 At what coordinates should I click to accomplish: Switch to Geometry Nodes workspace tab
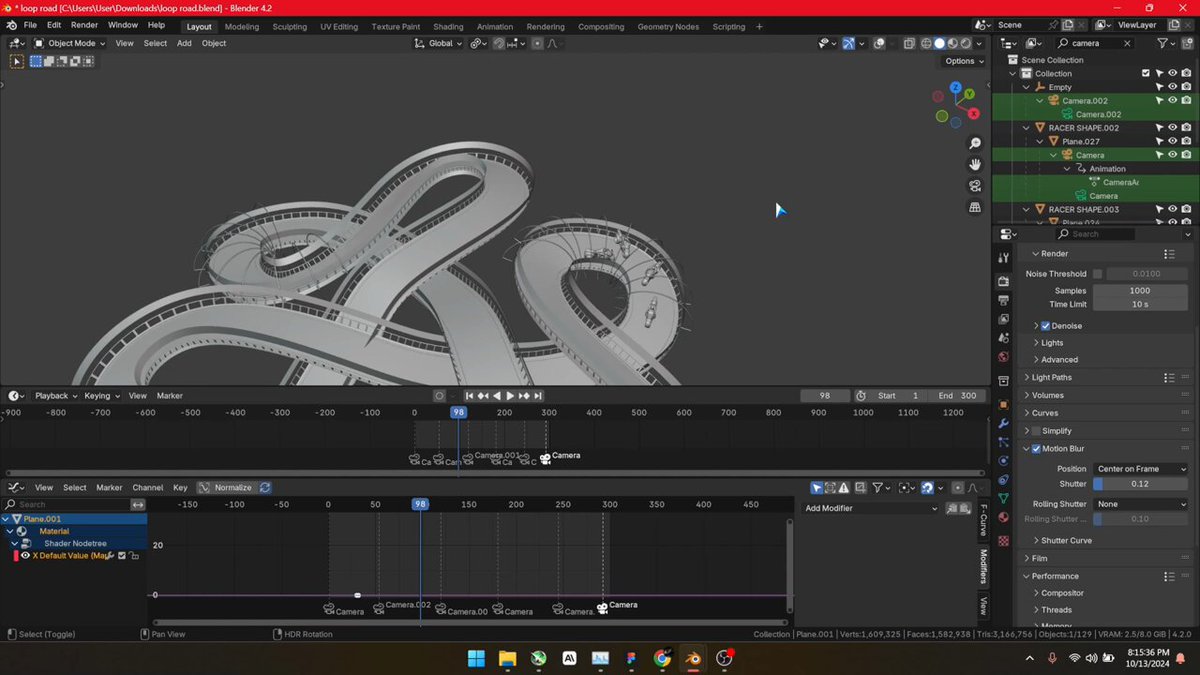668,27
